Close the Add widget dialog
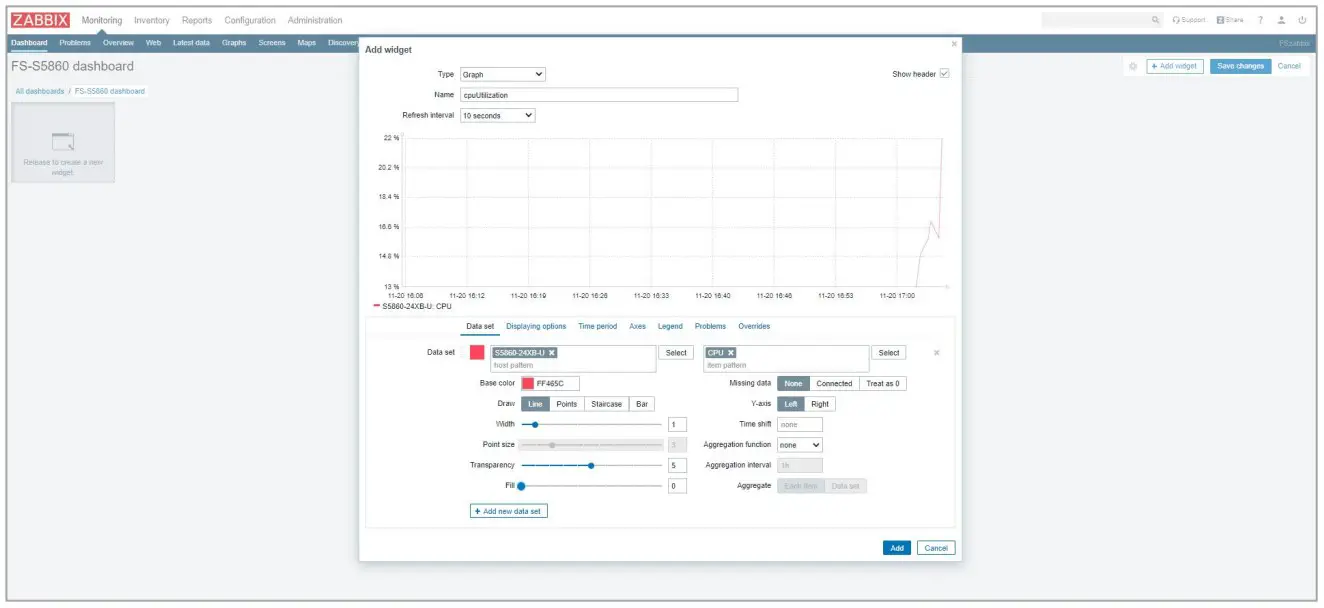 pos(953,44)
